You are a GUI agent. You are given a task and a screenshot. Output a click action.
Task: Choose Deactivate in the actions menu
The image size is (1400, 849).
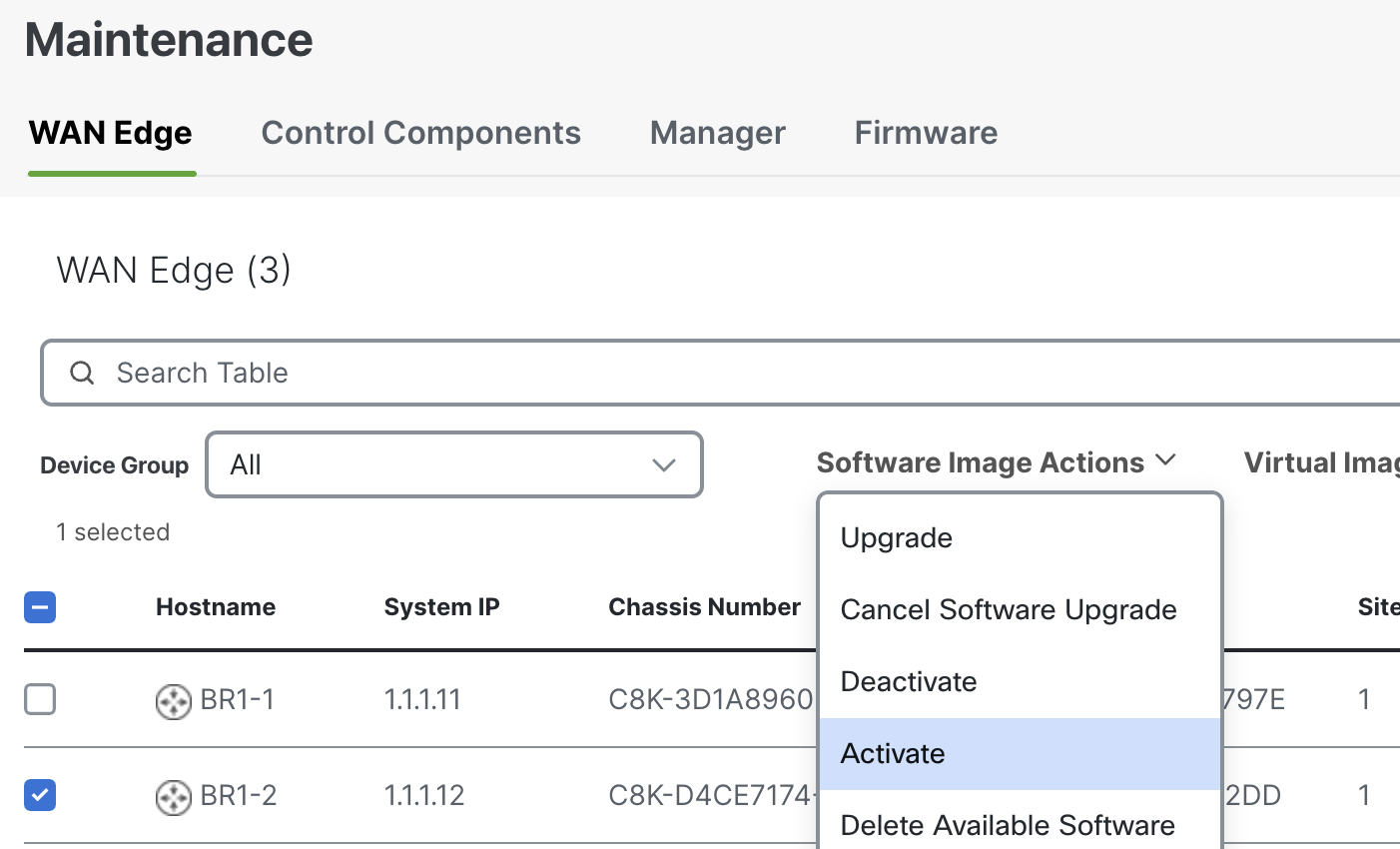(909, 681)
